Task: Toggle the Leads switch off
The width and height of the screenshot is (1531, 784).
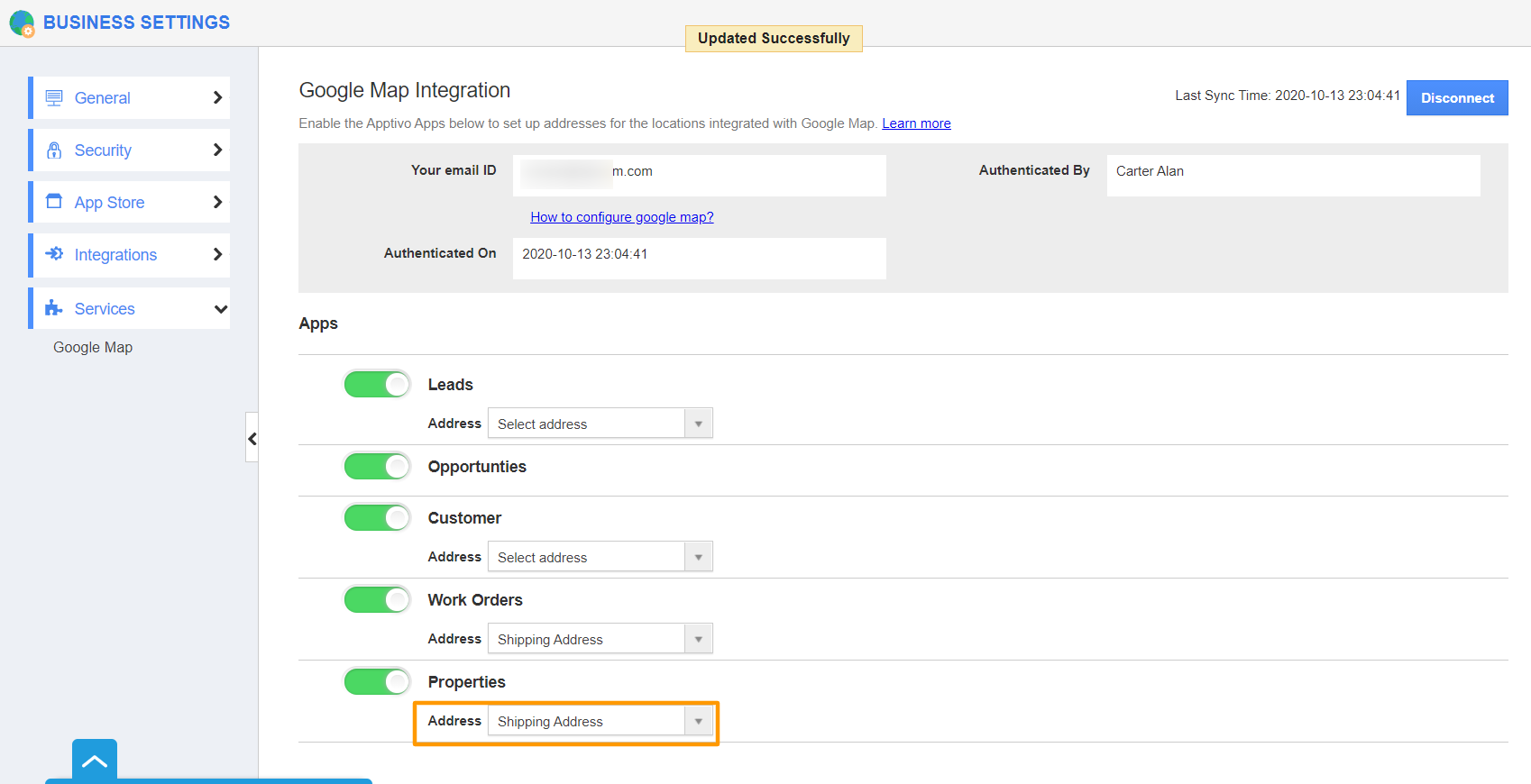Action: point(377,385)
